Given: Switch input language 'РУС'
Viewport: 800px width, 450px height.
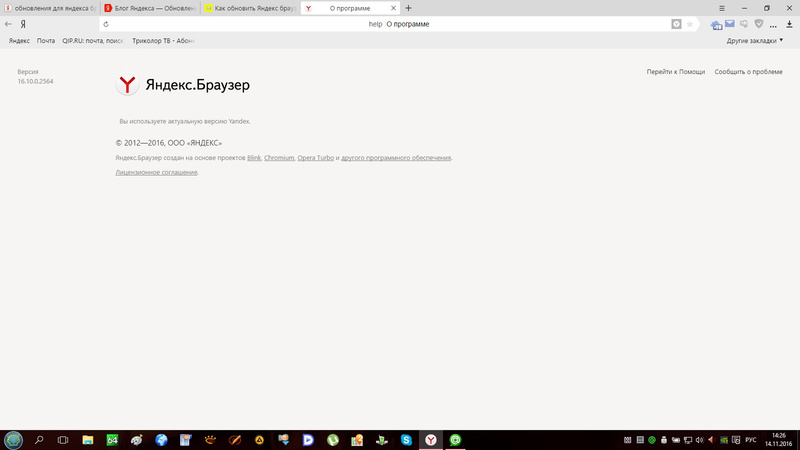Looking at the screenshot, I should 751,440.
